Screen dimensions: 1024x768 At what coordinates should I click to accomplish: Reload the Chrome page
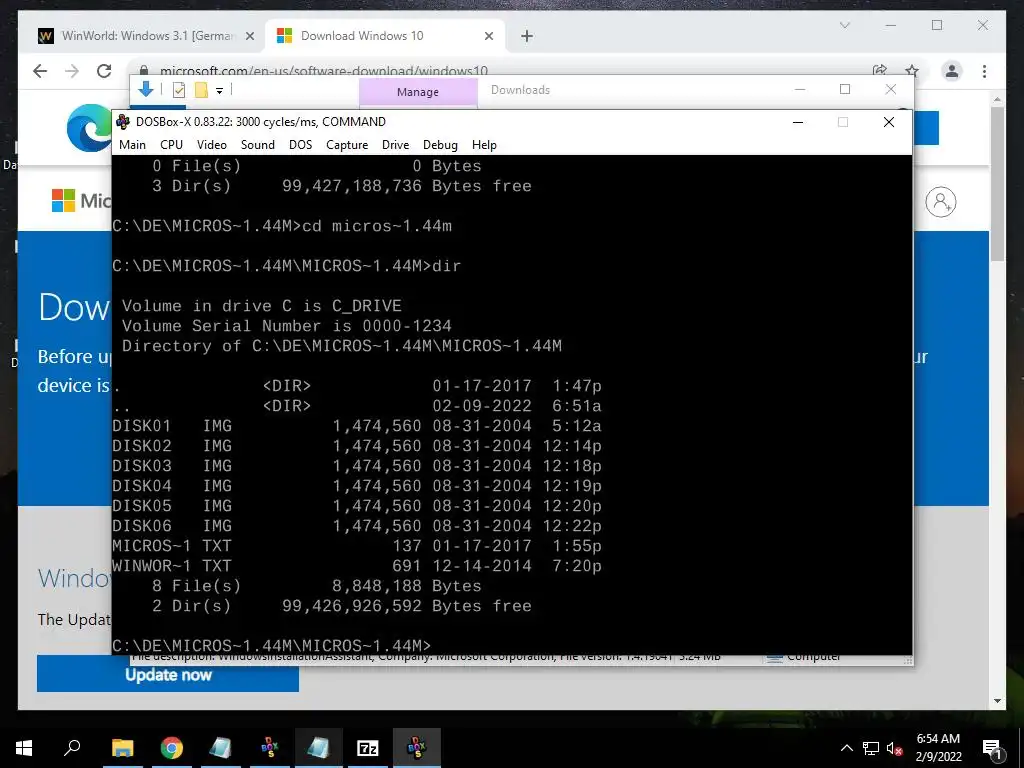point(104,71)
